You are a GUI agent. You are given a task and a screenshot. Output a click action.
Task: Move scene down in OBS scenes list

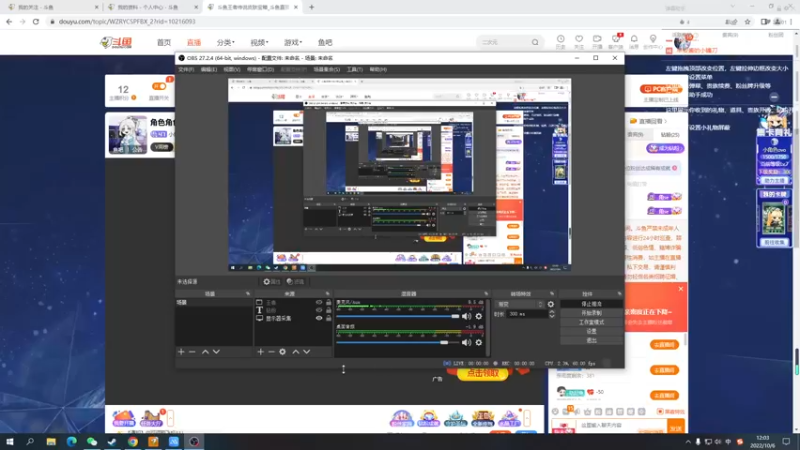tap(216, 352)
